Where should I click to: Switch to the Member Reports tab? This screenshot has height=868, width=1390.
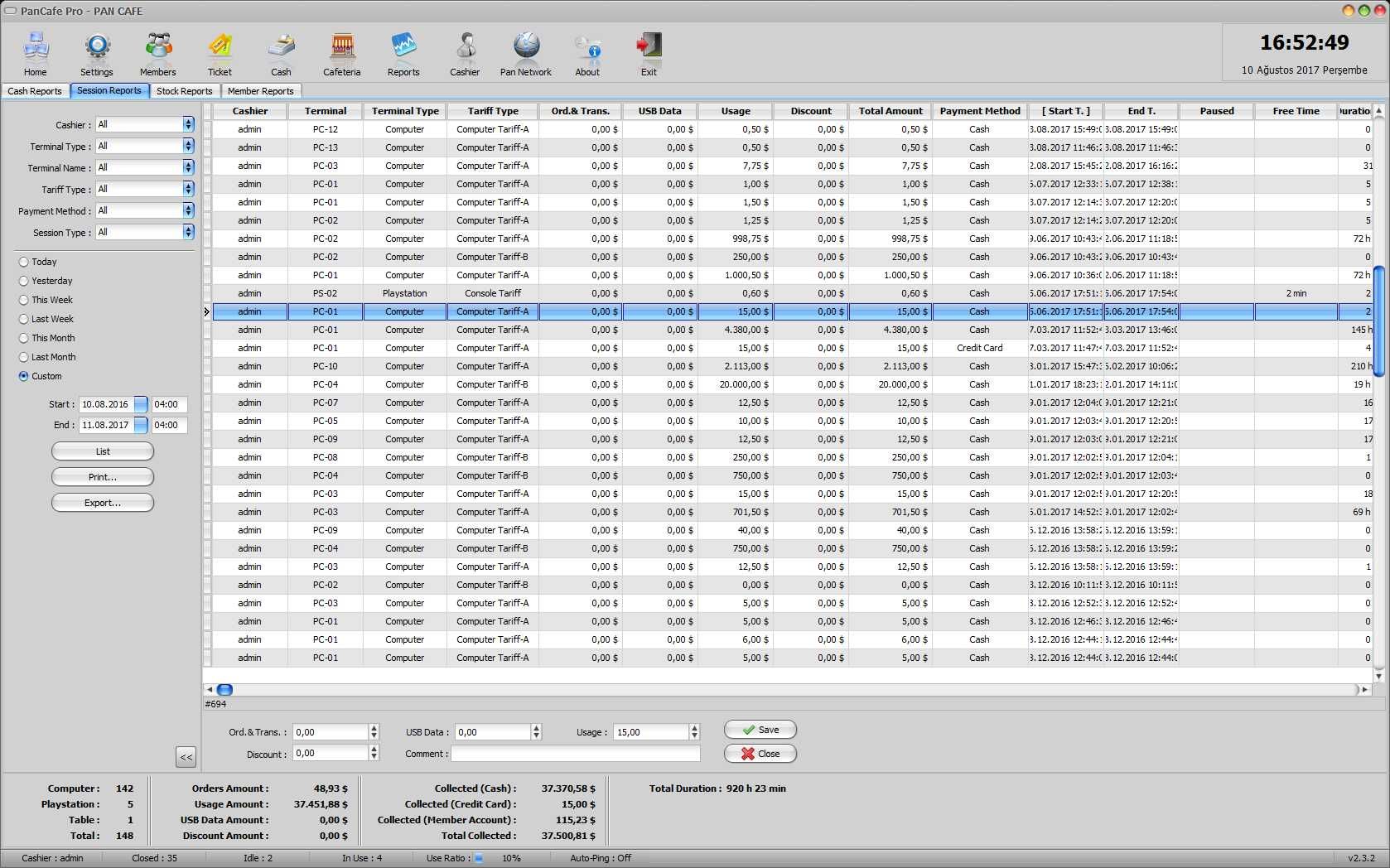(x=260, y=91)
